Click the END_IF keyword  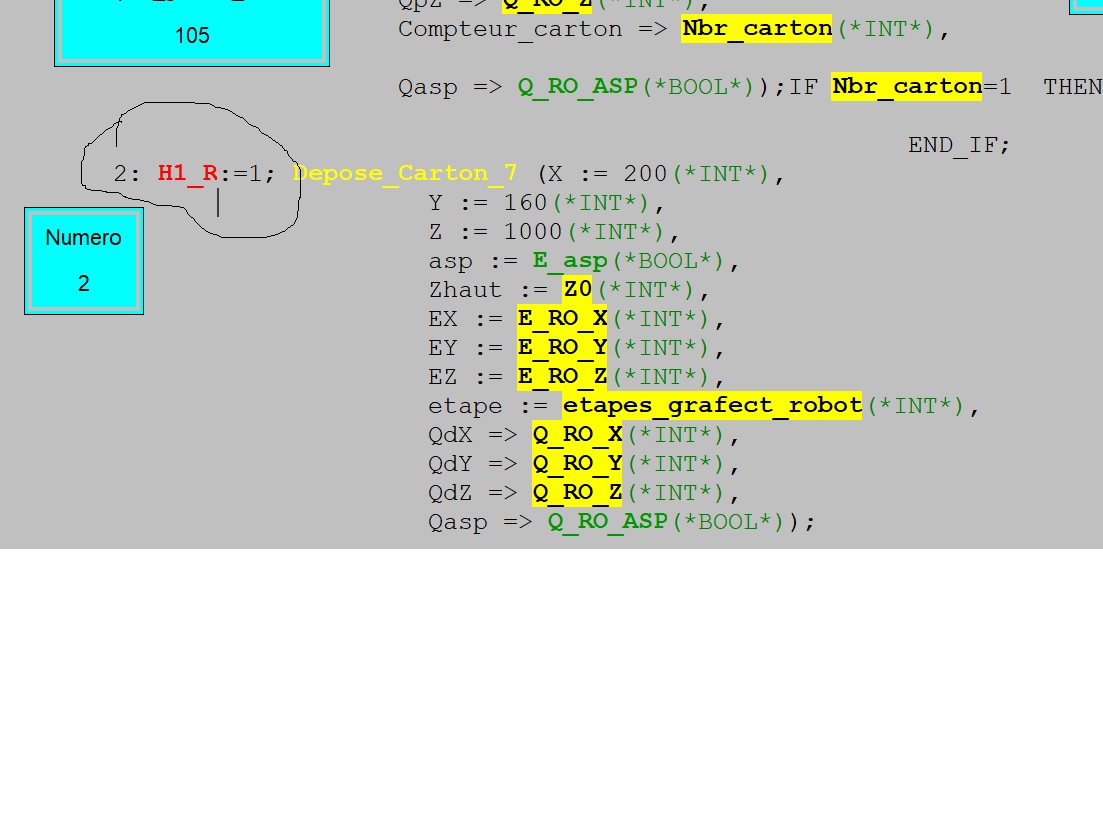(x=957, y=145)
